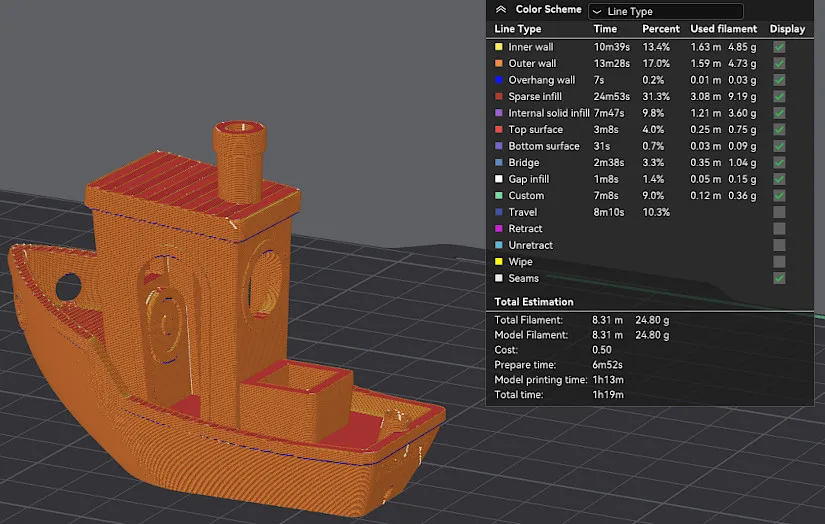Click the yellow Inner wall color swatch

(x=499, y=47)
